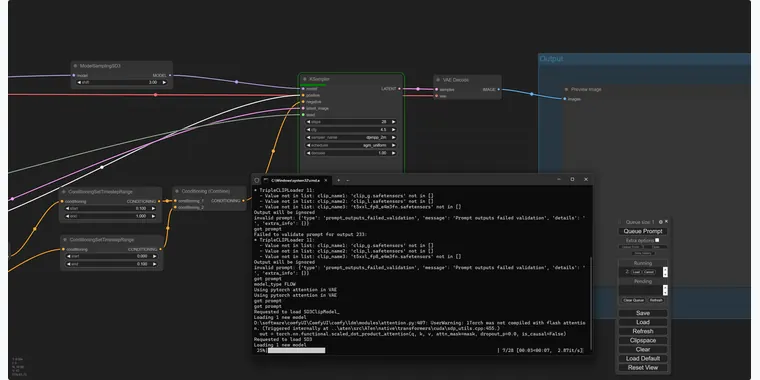The width and height of the screenshot is (760, 380).
Task: Click the Conditioning (Combine) CONDITIONING output port
Action: [243, 201]
